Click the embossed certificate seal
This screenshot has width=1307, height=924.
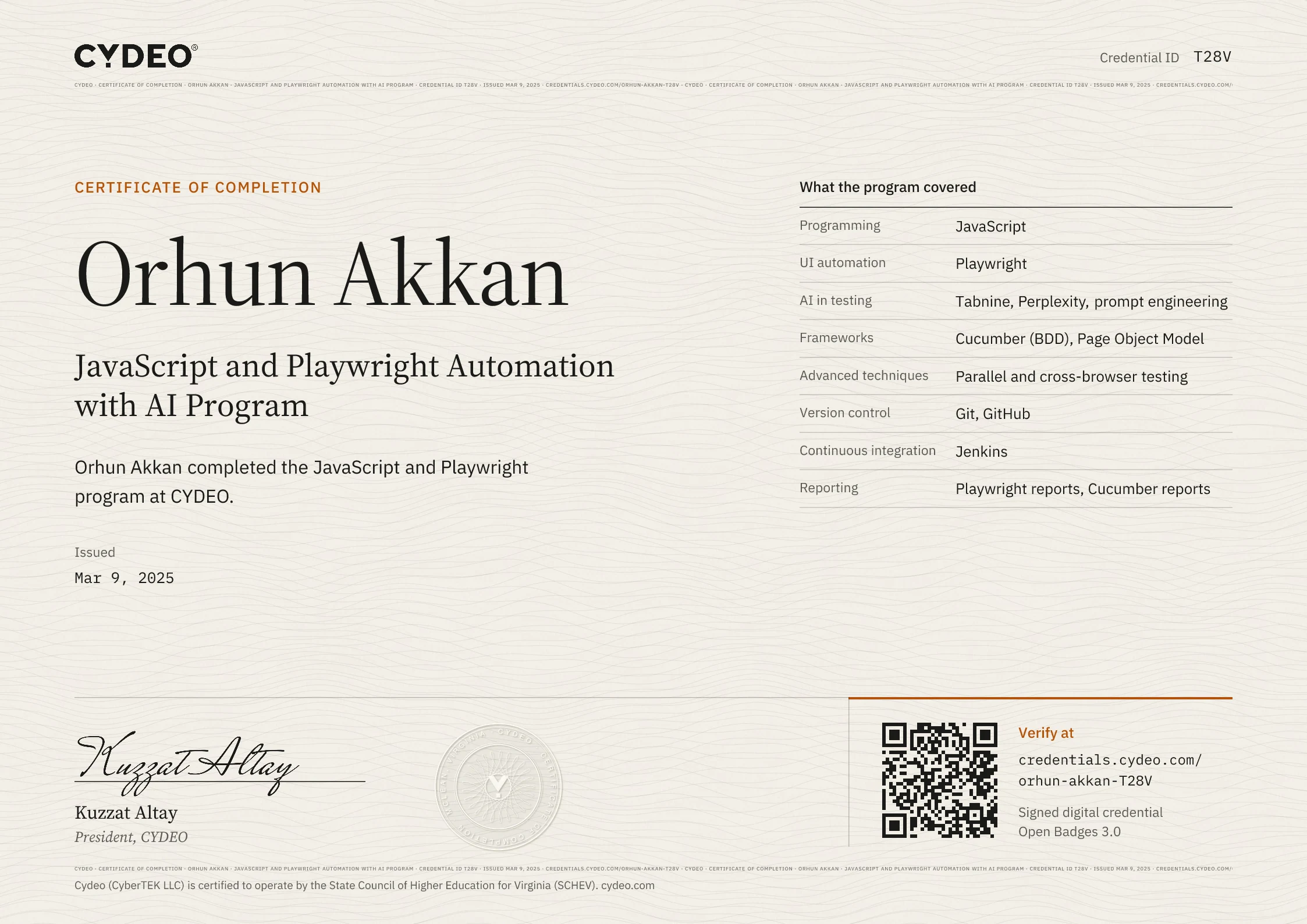(x=499, y=787)
